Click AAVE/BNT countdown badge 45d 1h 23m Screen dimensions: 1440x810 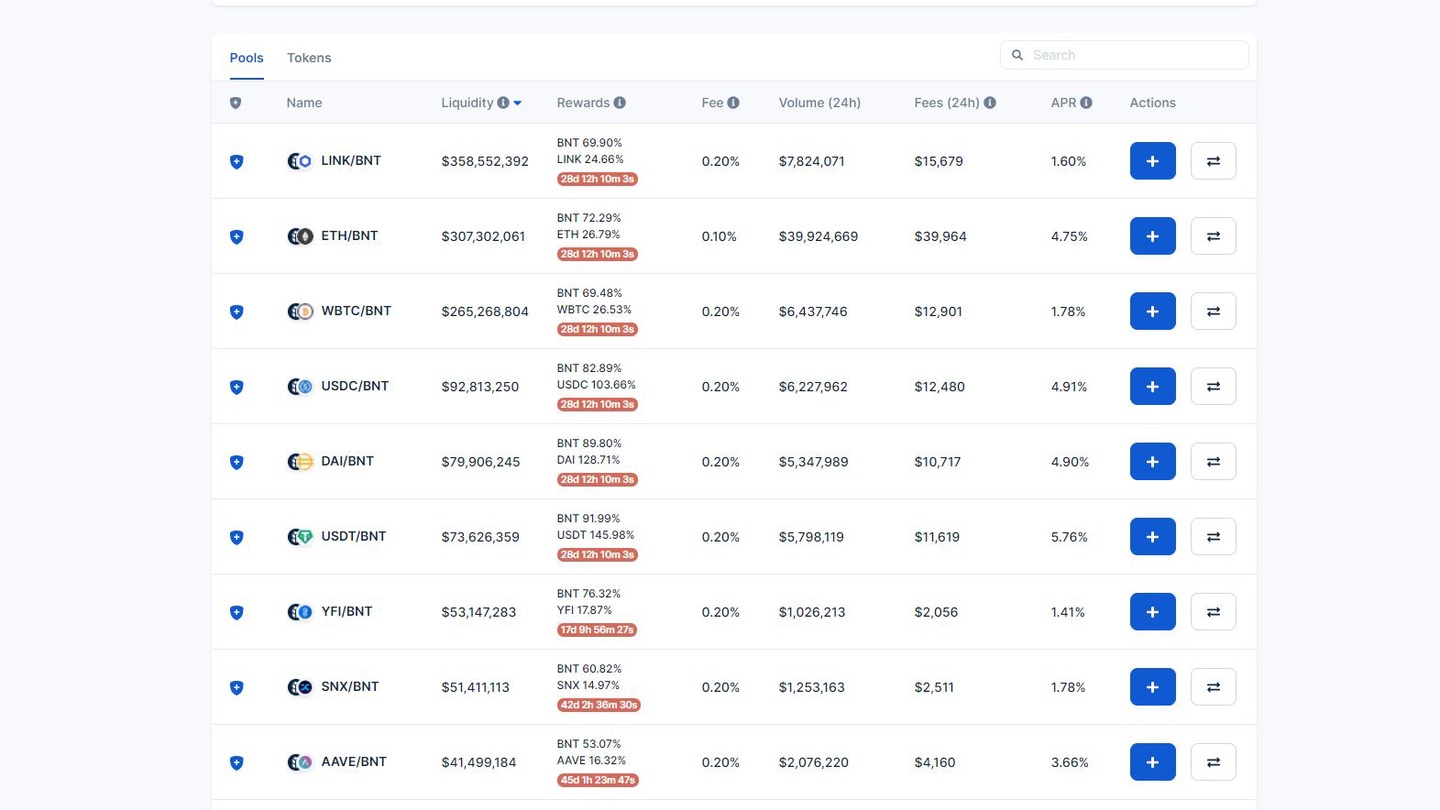coord(597,780)
